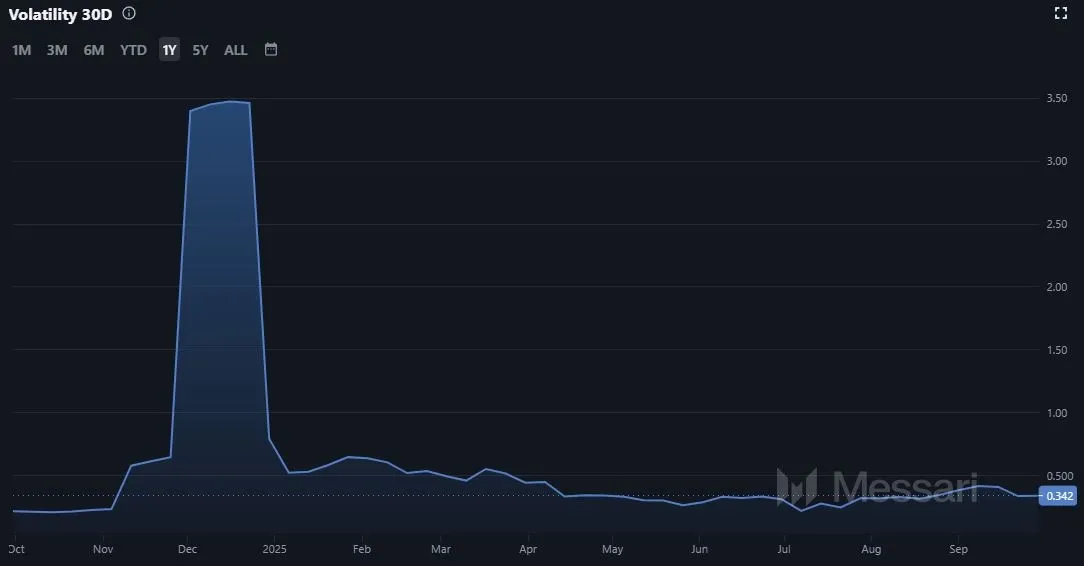Switch to the 3M time range
This screenshot has width=1084, height=566.
(57, 50)
